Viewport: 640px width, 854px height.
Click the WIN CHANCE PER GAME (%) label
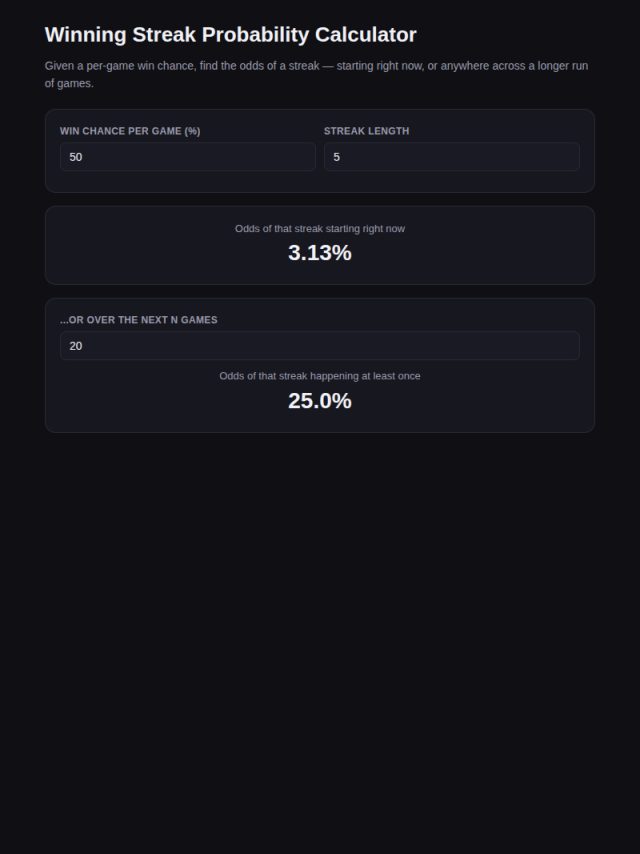[130, 131]
